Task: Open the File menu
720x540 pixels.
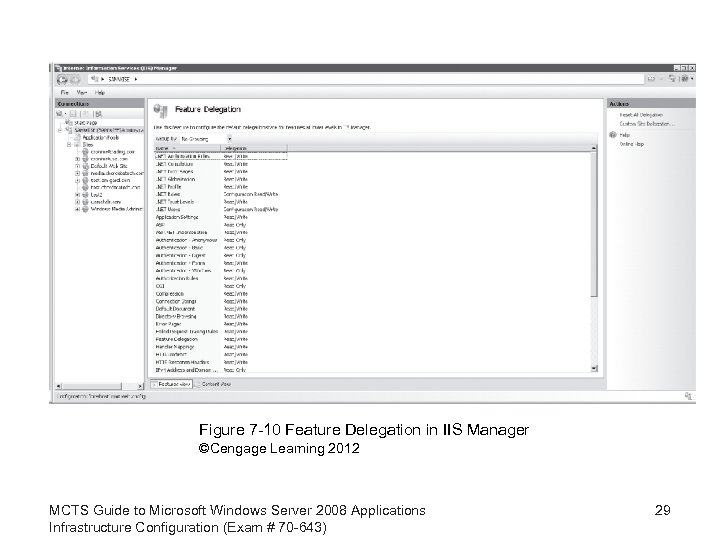Action: tap(65, 92)
